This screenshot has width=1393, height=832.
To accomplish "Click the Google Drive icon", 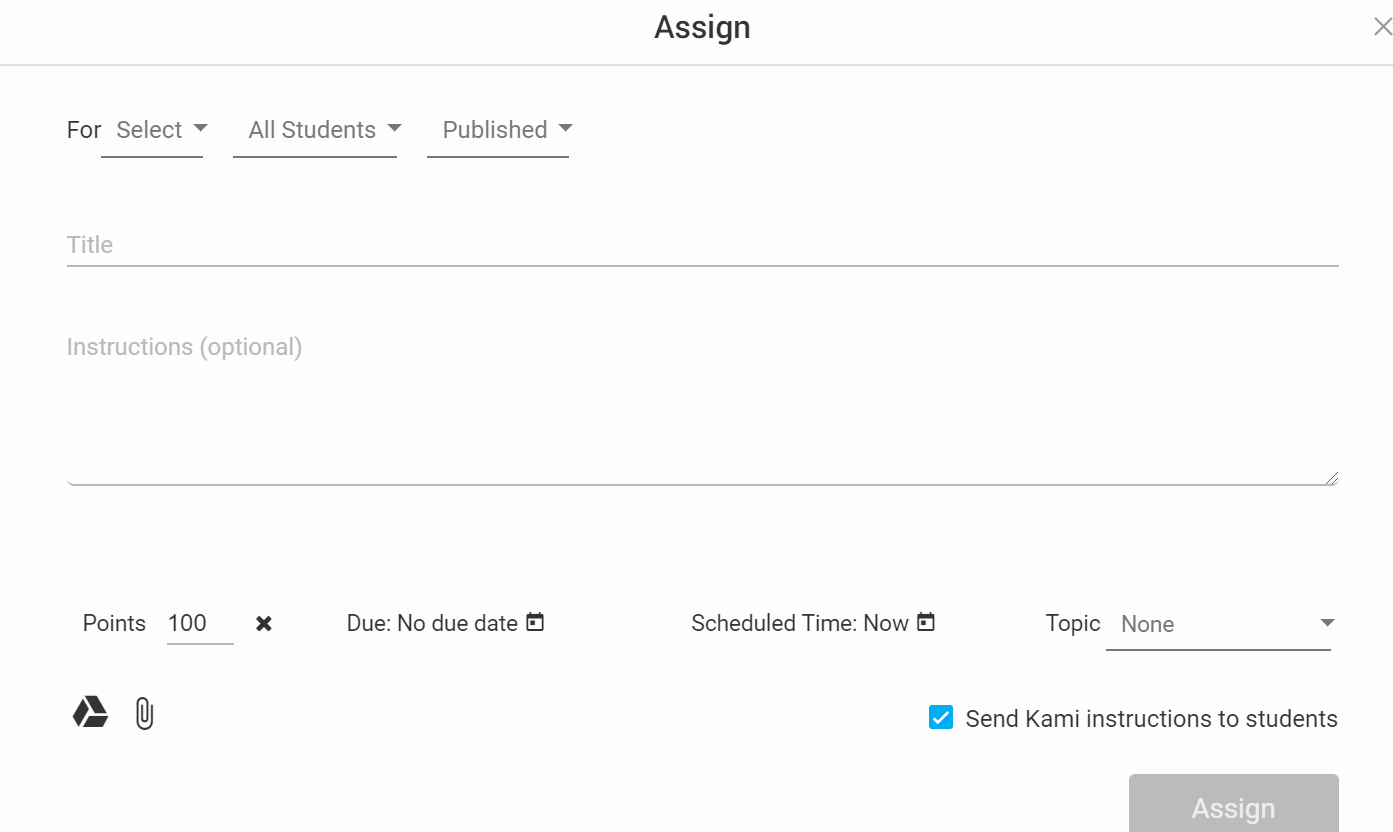I will 90,713.
